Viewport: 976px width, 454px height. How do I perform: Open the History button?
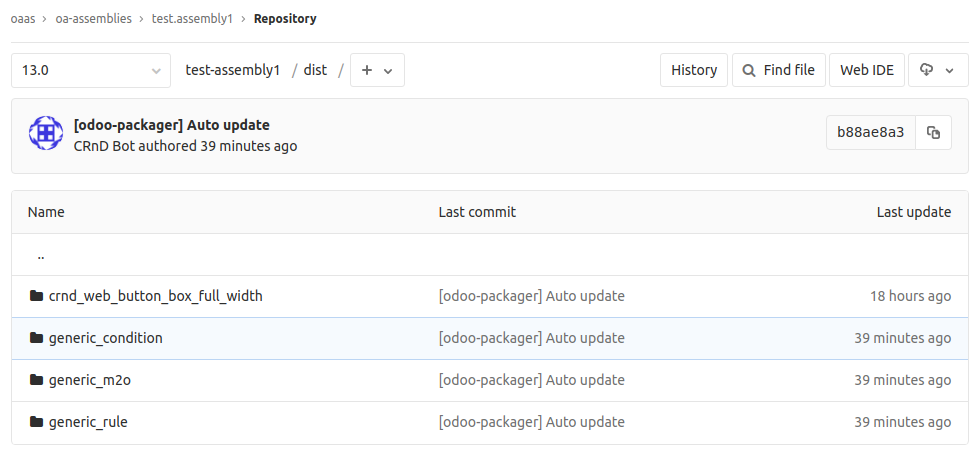[694, 70]
